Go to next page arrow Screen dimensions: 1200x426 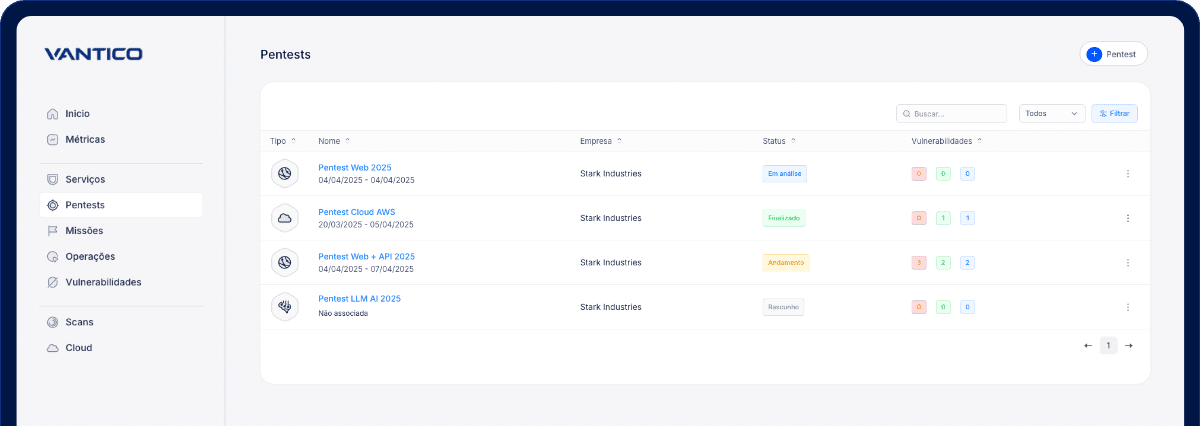1129,346
